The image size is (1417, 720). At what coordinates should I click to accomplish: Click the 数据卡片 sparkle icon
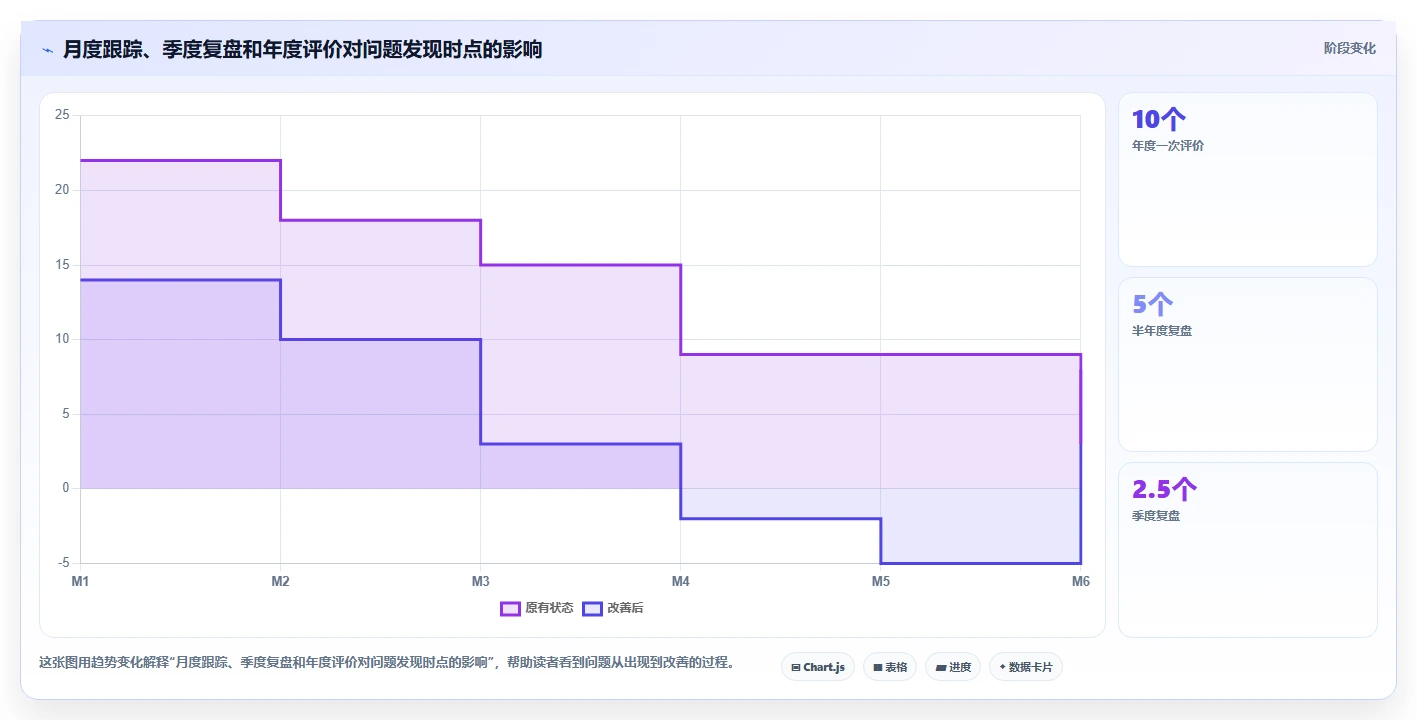[1002, 667]
